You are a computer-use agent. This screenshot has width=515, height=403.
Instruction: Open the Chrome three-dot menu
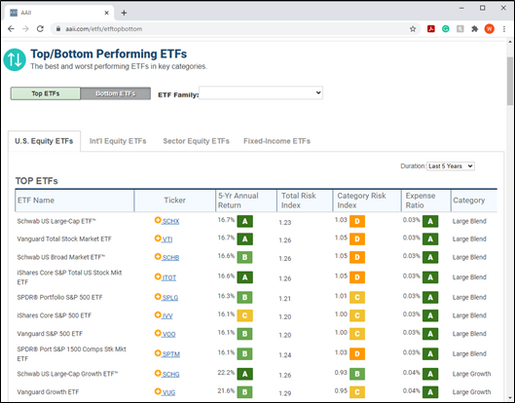504,29
